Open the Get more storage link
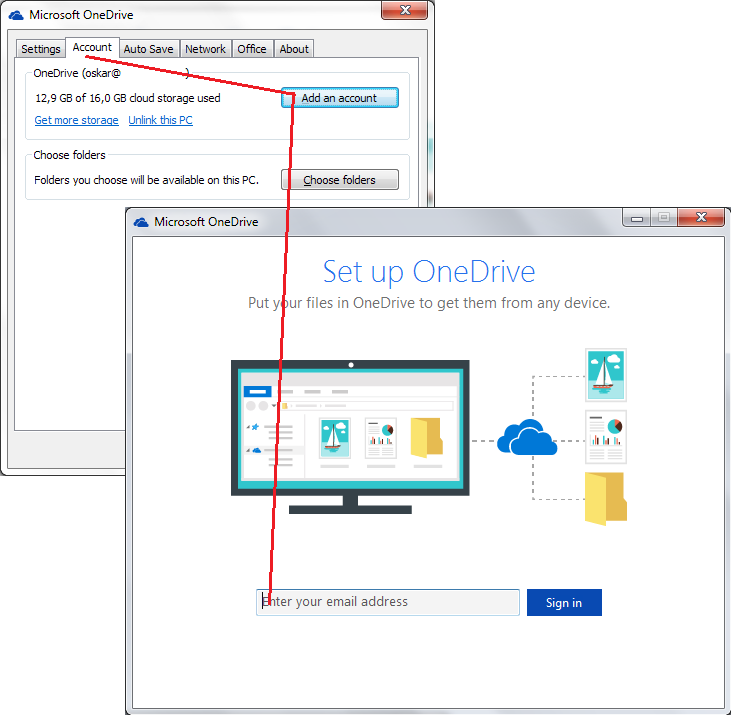 (x=77, y=120)
